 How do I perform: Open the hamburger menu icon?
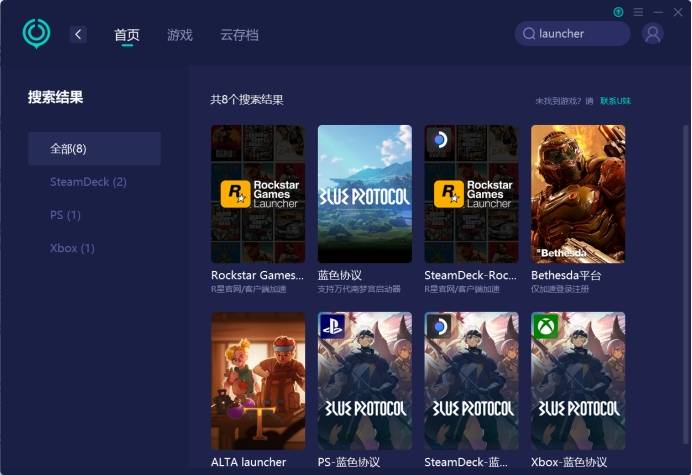tap(638, 11)
